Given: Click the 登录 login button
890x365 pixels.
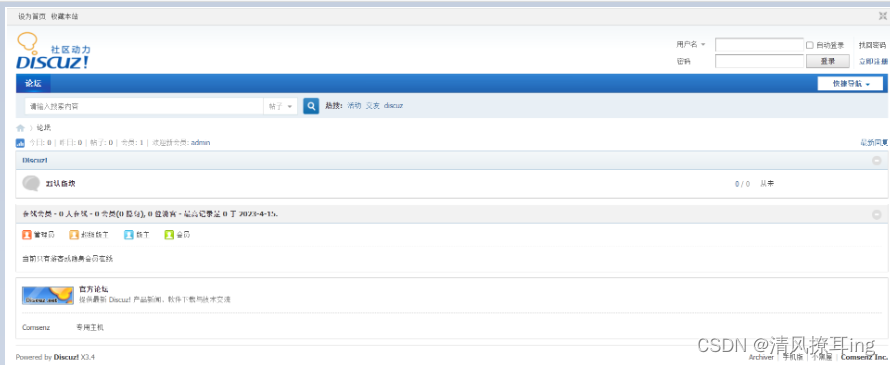Looking at the screenshot, I should 828,61.
